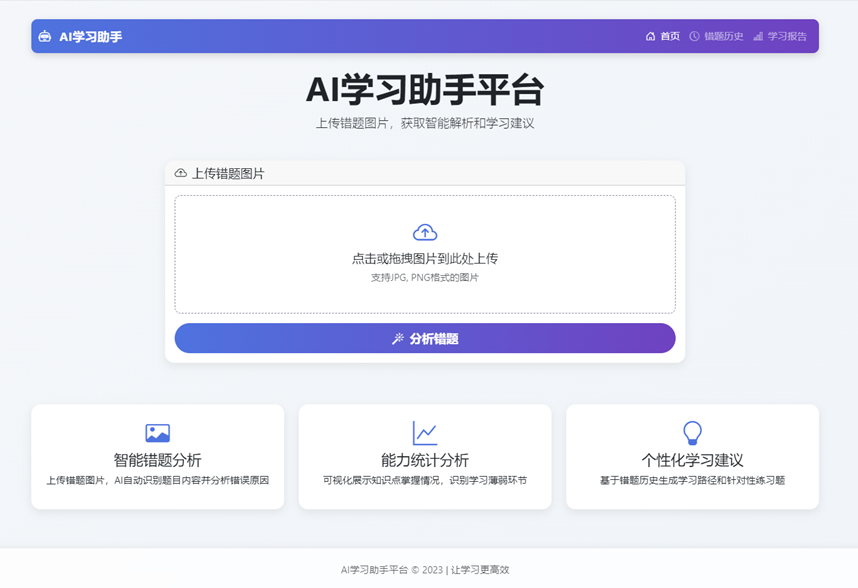
Task: Click 支持JPG, PNG格式的图片 hint text
Action: coord(425,278)
